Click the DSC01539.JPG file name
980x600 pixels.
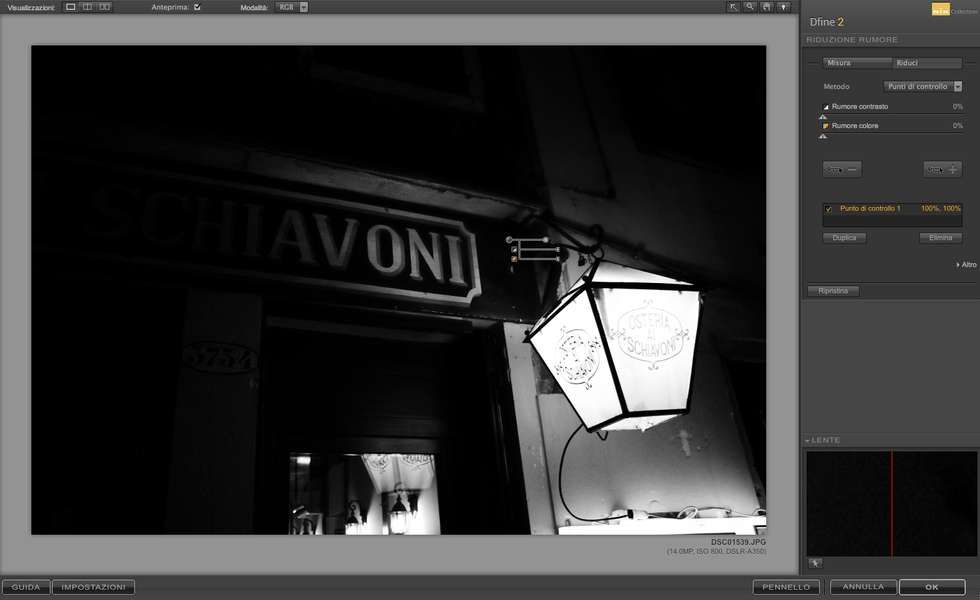coord(738,542)
